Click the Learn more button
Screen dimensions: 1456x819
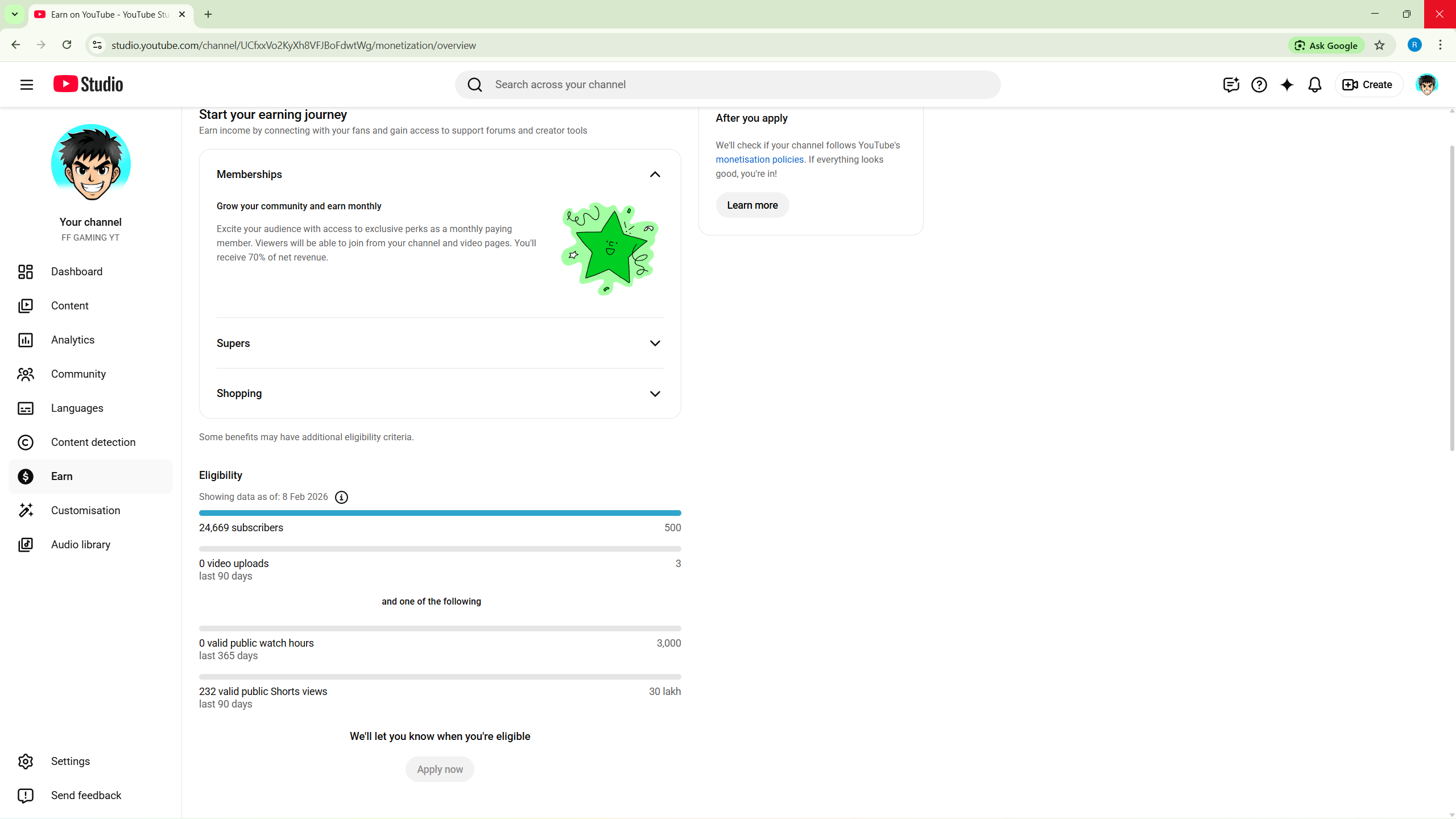[x=752, y=205]
